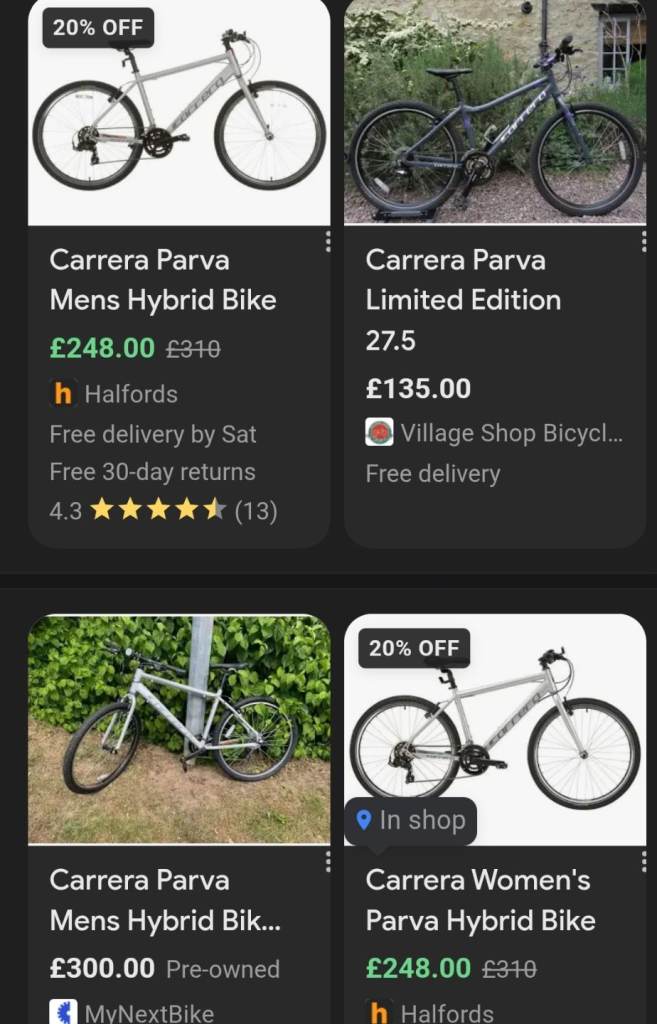Tap 20% OFF badge on Women's Parva bike
This screenshot has width=657, height=1024.
(x=414, y=648)
